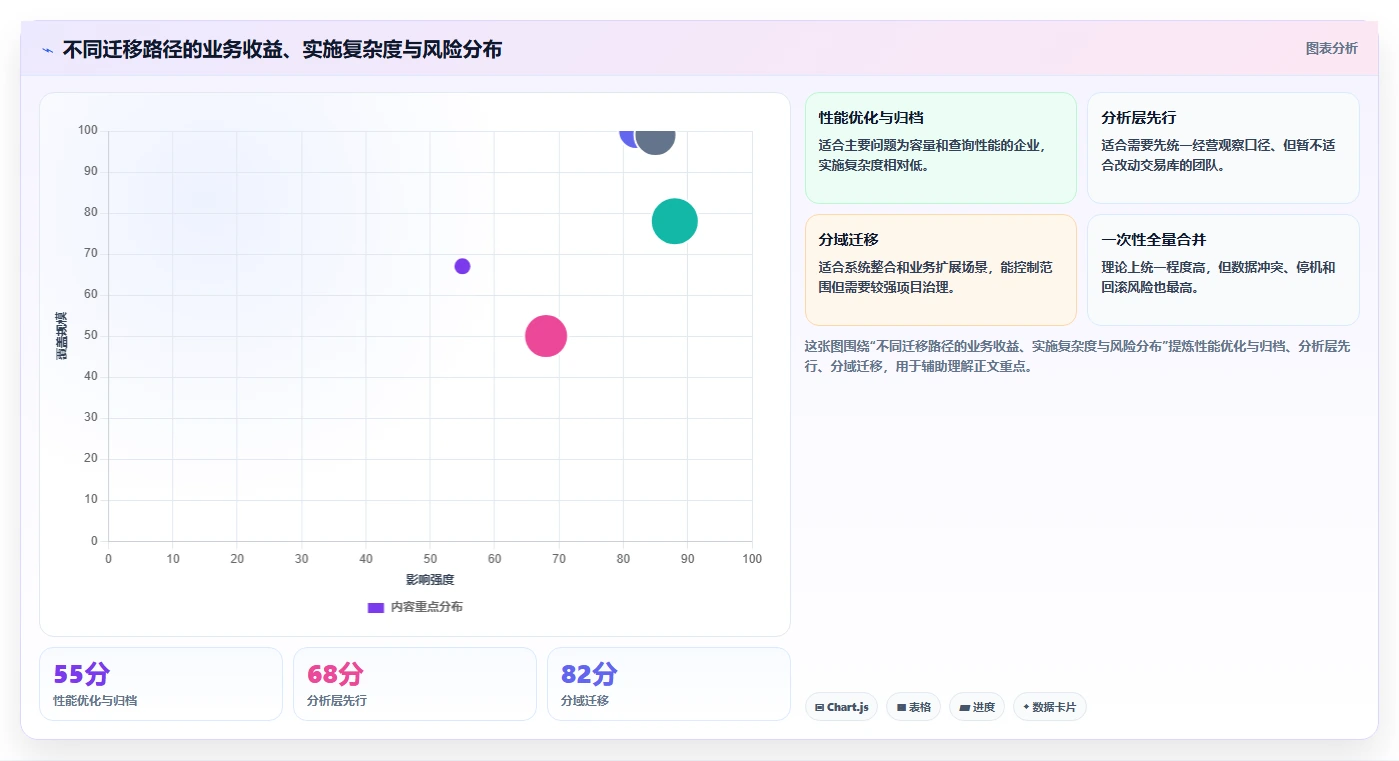Open the 分析层先行 description card
1399x761 pixels.
[1223, 148]
